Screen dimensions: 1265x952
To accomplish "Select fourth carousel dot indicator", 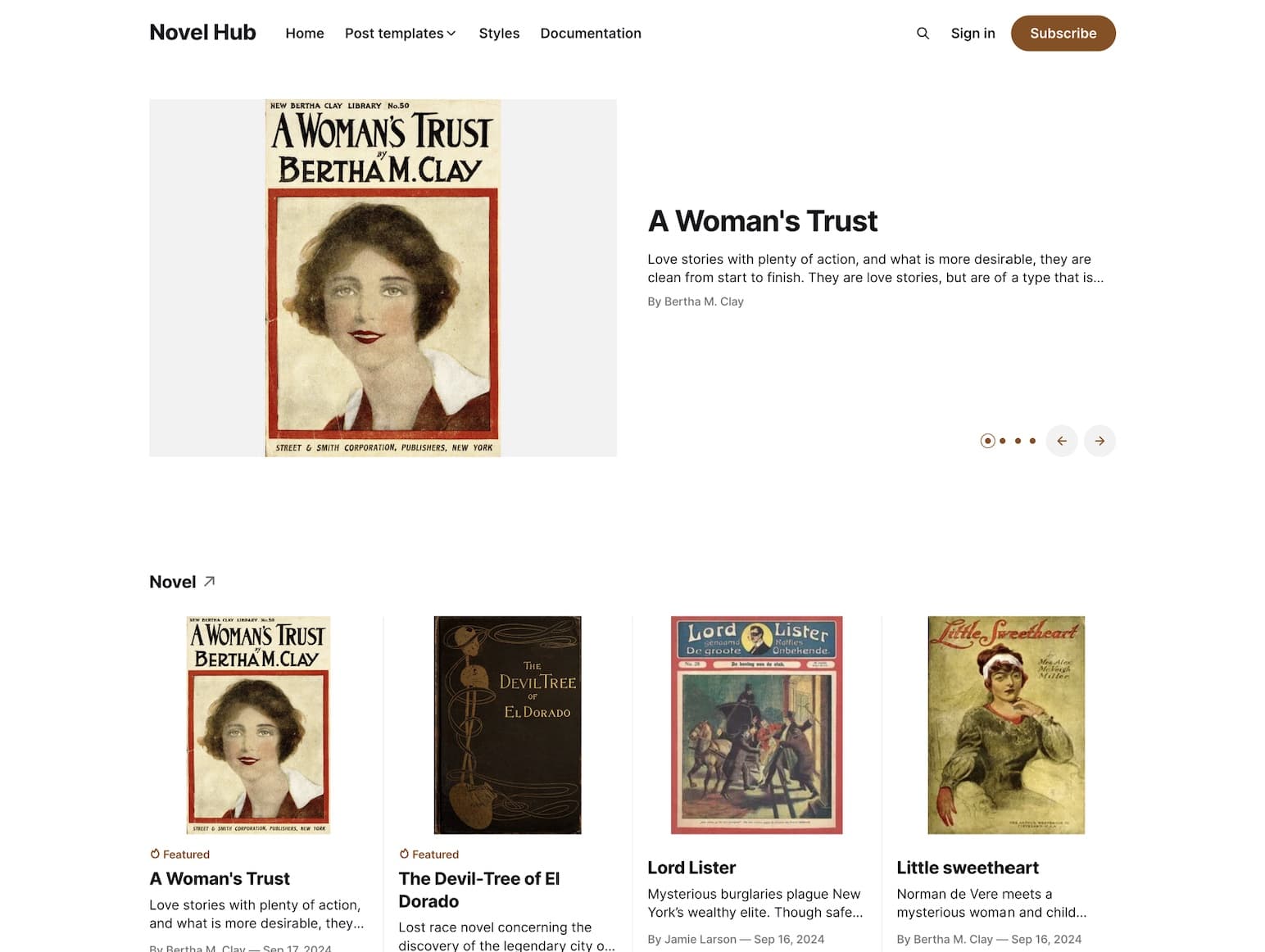I will point(1032,441).
